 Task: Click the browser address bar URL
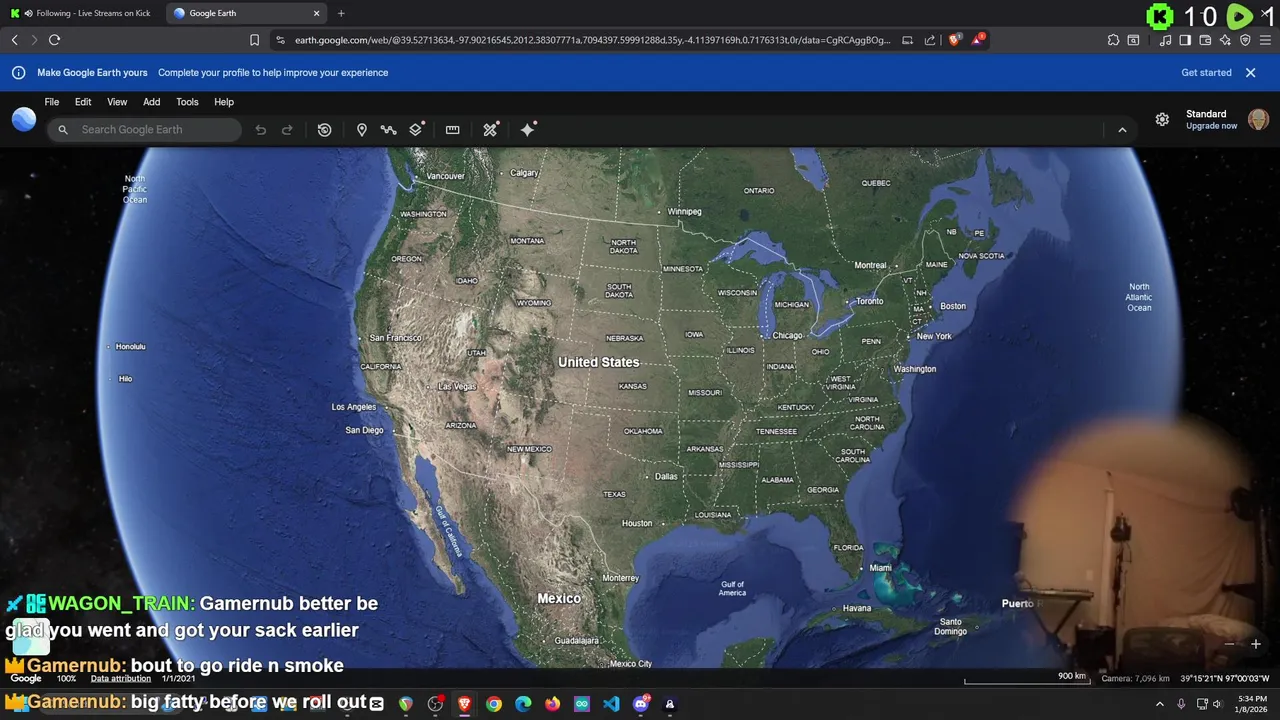[592, 40]
